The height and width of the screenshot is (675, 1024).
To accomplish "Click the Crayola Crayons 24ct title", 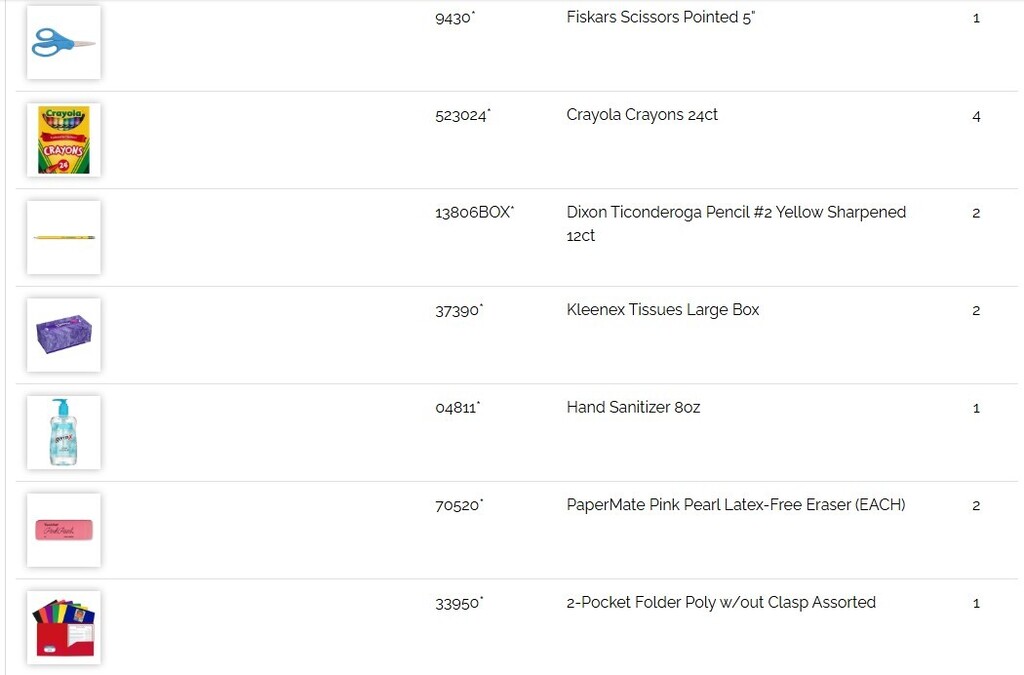I will (642, 115).
